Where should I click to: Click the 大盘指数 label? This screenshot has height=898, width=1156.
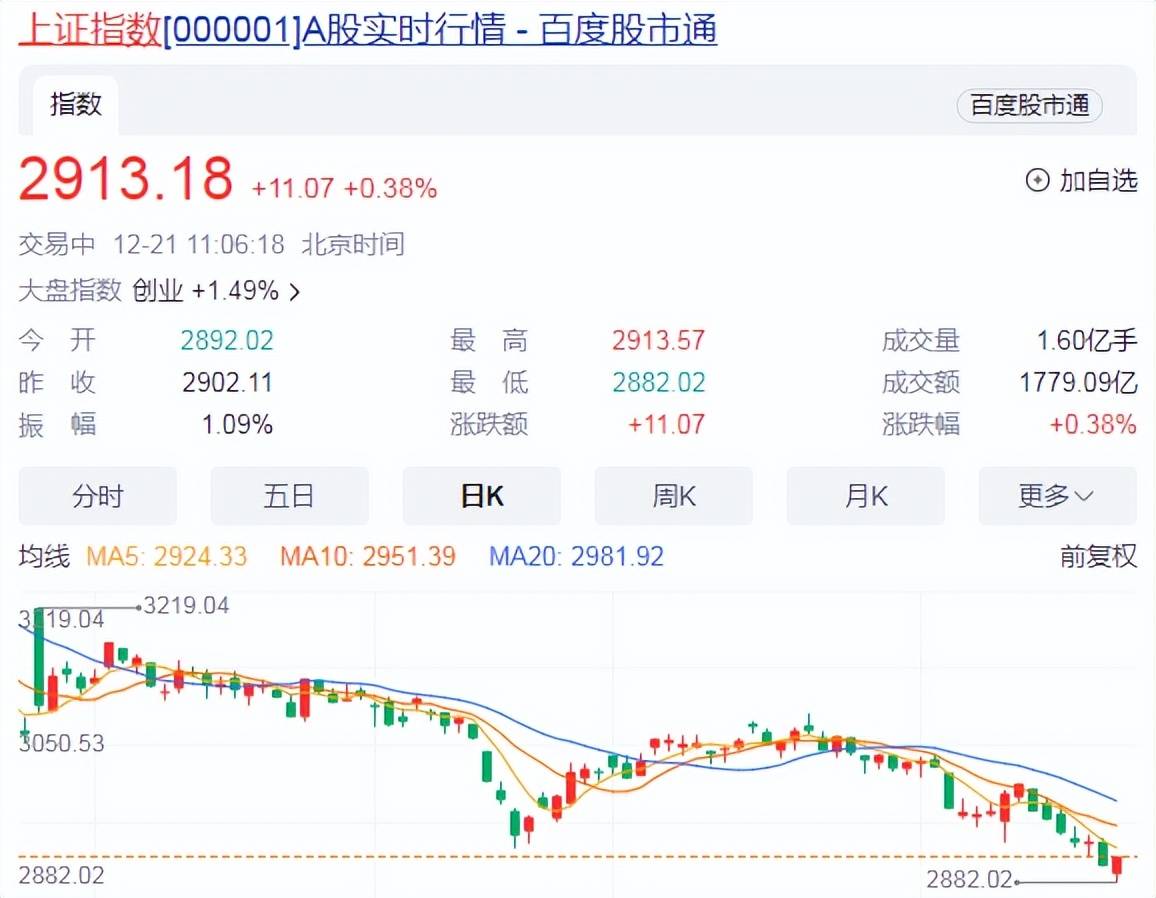70,290
